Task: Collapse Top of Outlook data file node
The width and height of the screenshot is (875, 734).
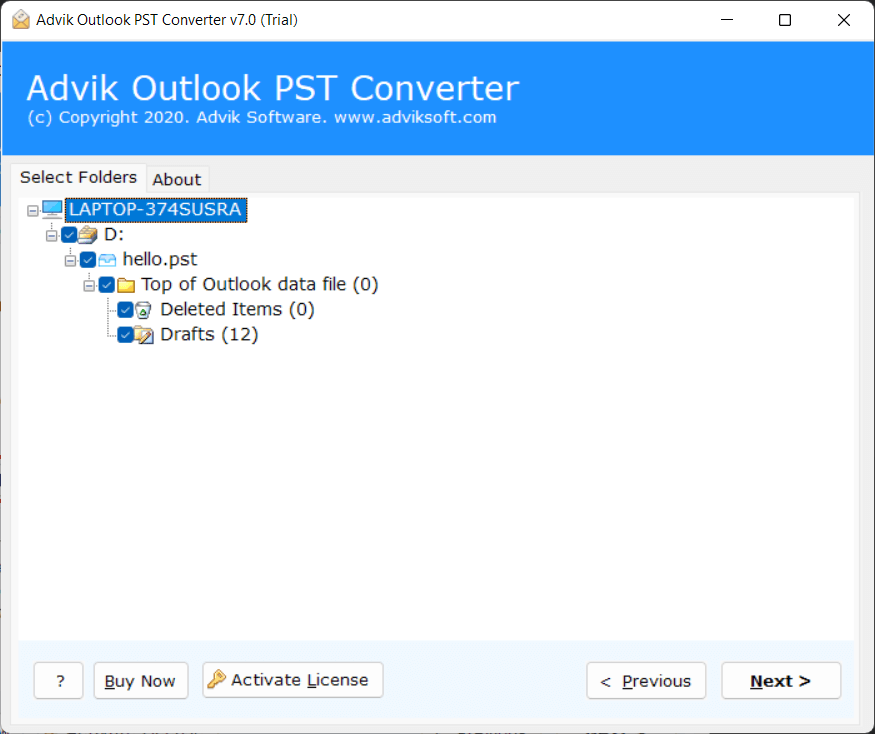Action: pyautogui.click(x=89, y=286)
